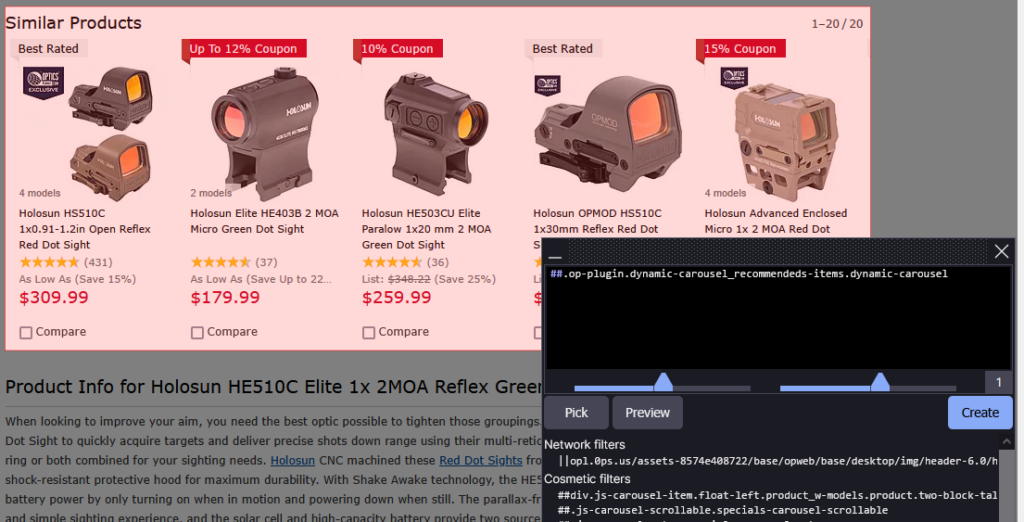Click Best Rated label on Holosun HS510C
The image size is (1024, 522).
pyautogui.click(x=48, y=48)
